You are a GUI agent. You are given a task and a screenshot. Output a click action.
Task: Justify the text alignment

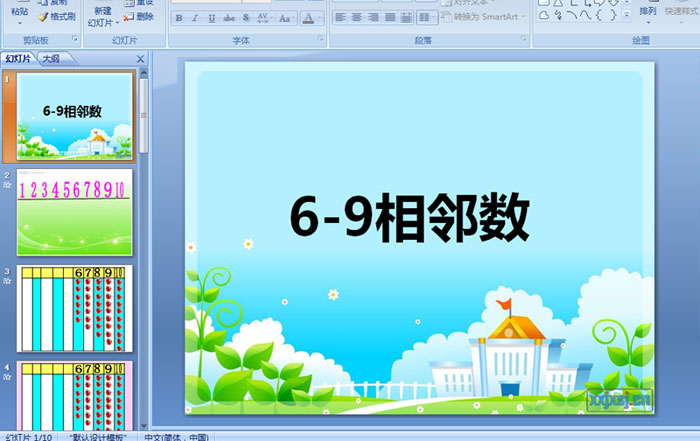pyautogui.click(x=390, y=17)
